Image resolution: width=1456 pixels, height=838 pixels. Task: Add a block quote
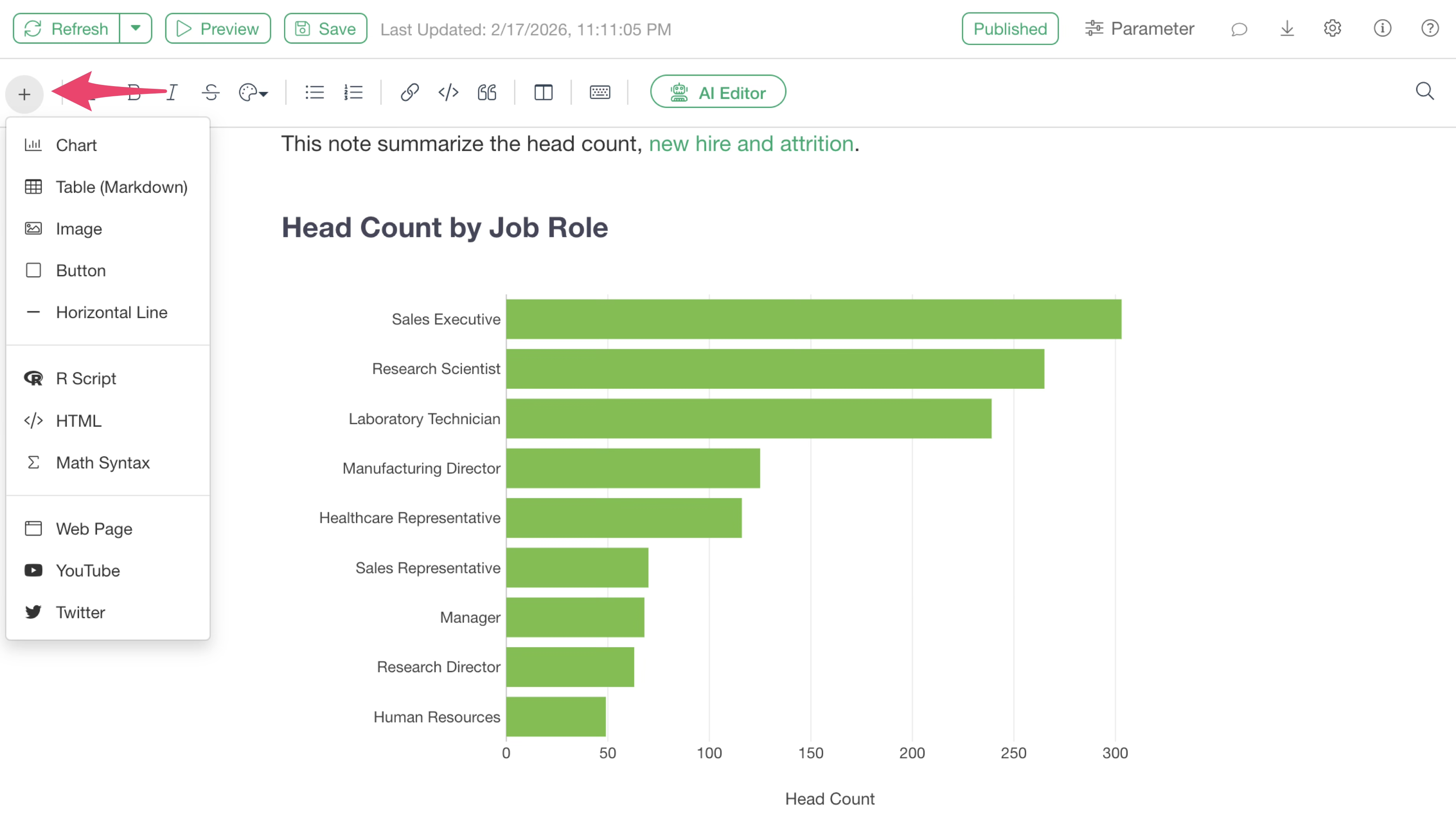(487, 92)
